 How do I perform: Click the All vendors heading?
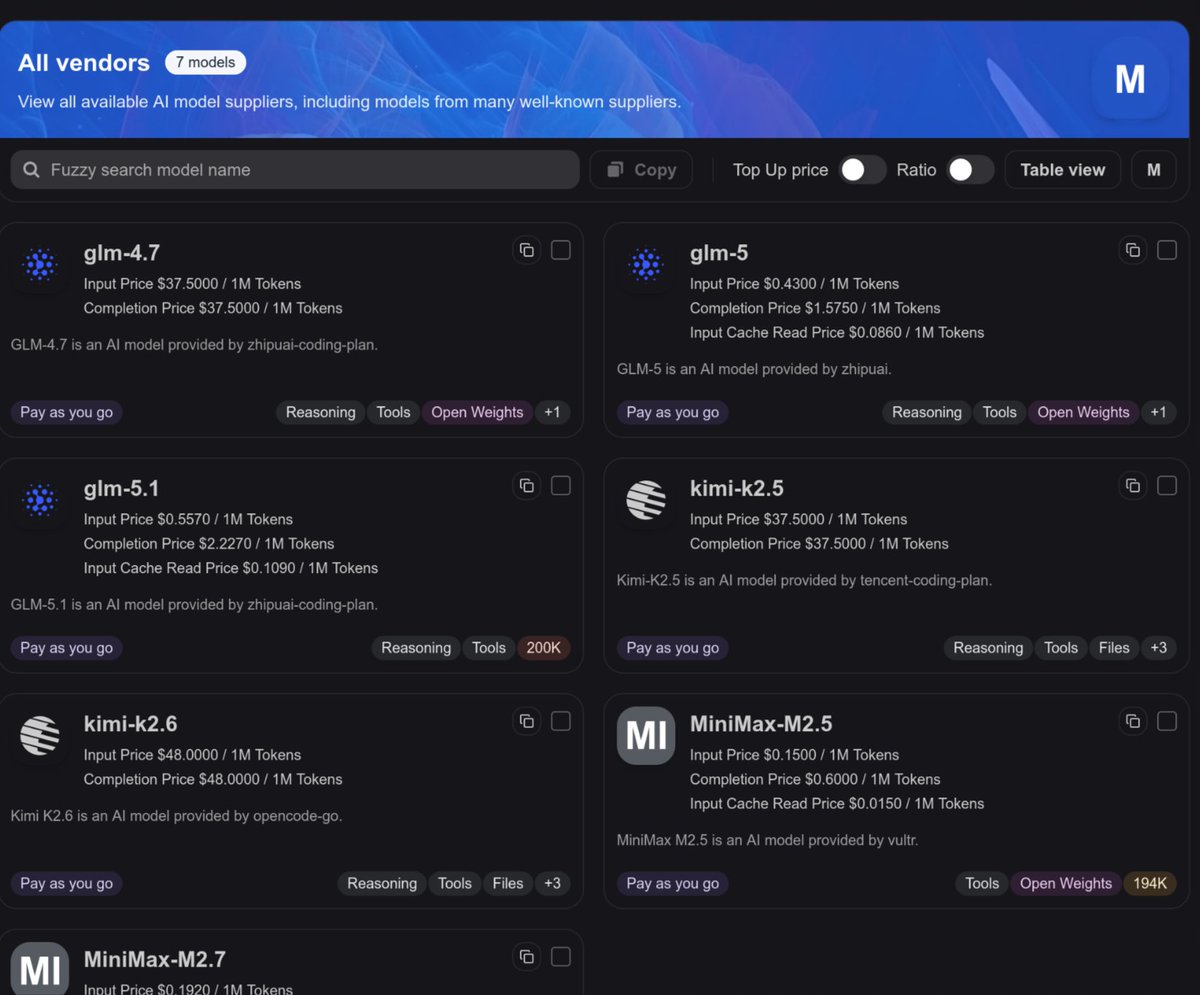84,63
